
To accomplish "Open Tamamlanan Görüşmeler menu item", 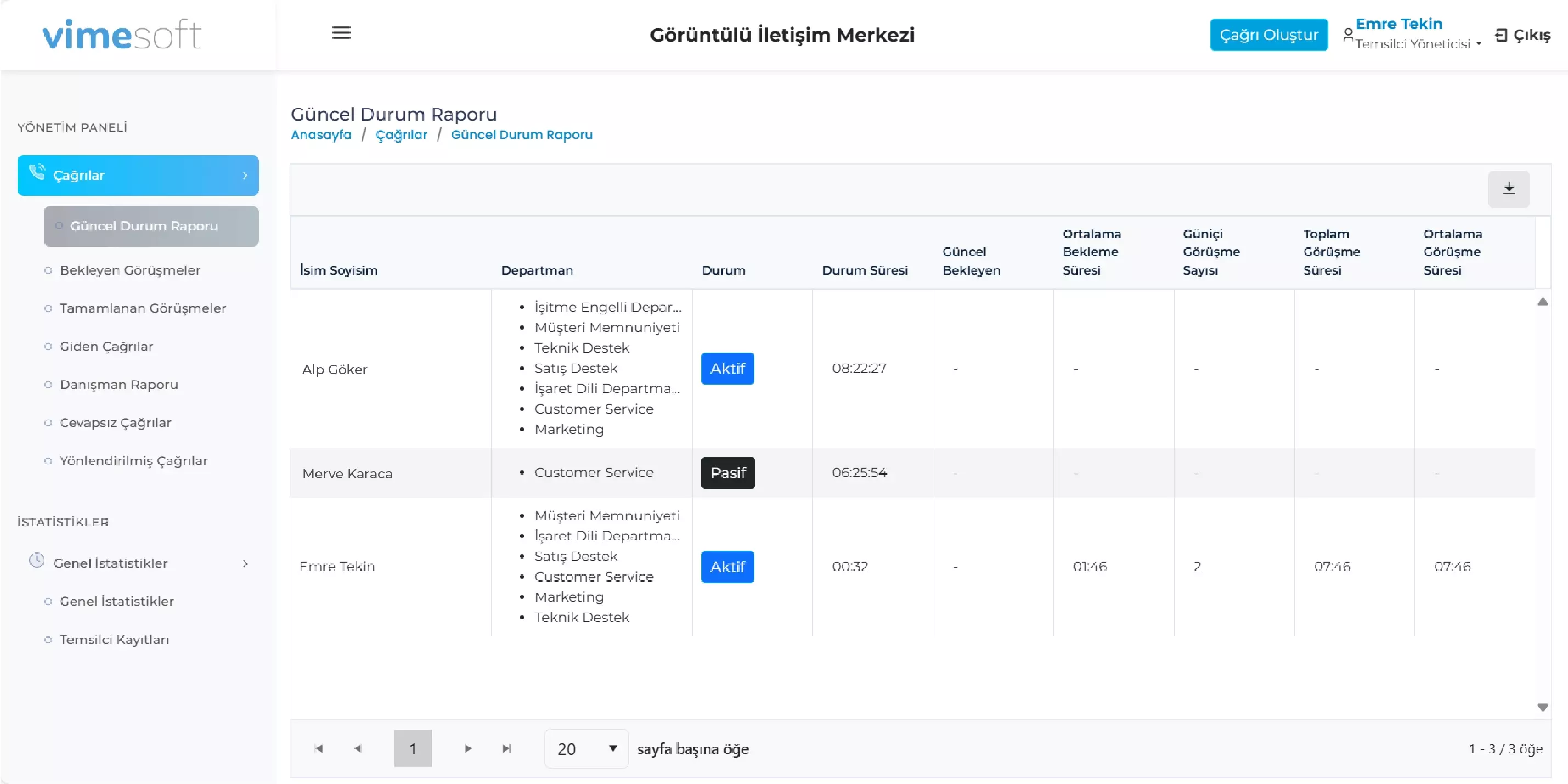I will click(x=143, y=309).
